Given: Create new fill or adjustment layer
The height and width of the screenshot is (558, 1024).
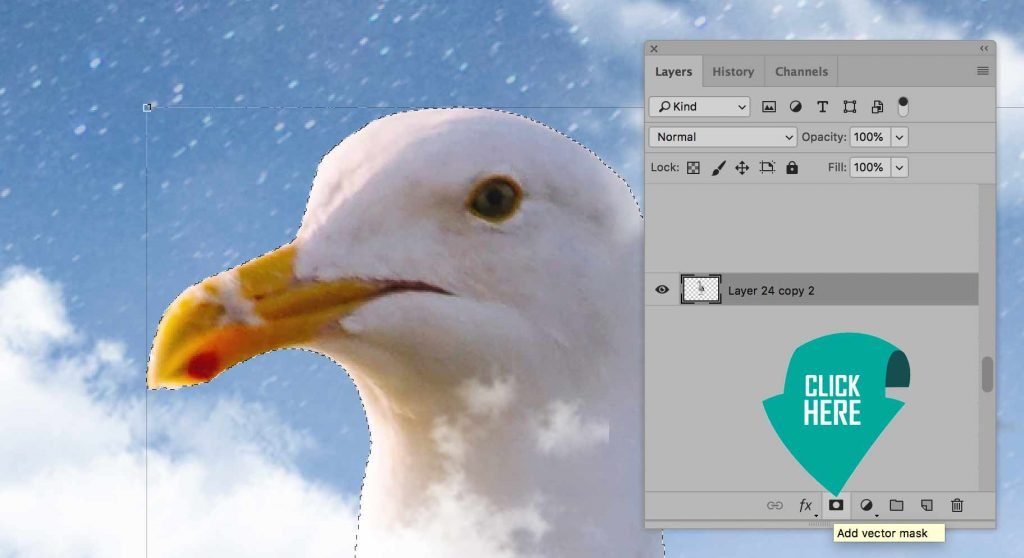Looking at the screenshot, I should (x=866, y=505).
